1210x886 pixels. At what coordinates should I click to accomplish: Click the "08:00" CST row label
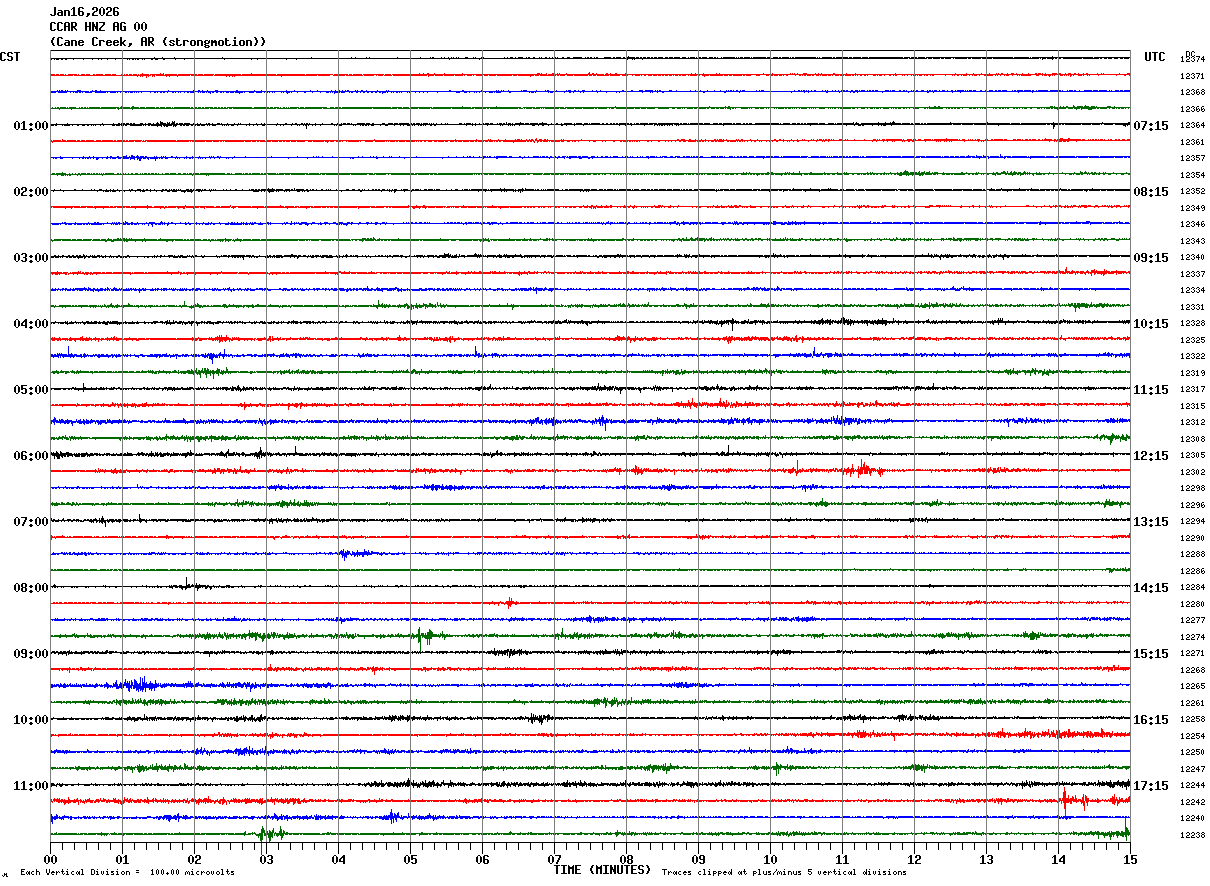(31, 588)
